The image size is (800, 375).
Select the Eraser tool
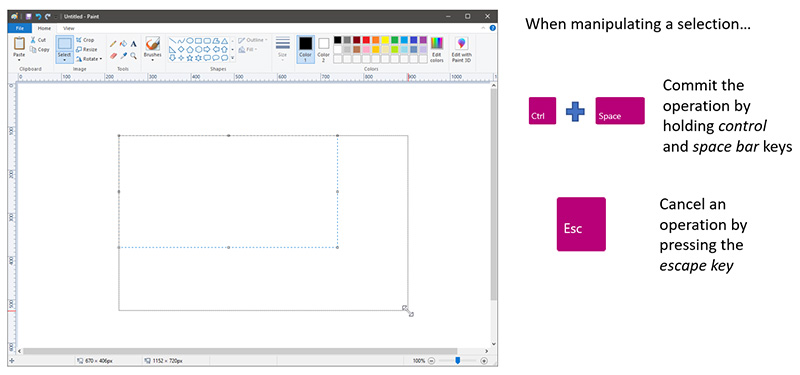click(113, 55)
